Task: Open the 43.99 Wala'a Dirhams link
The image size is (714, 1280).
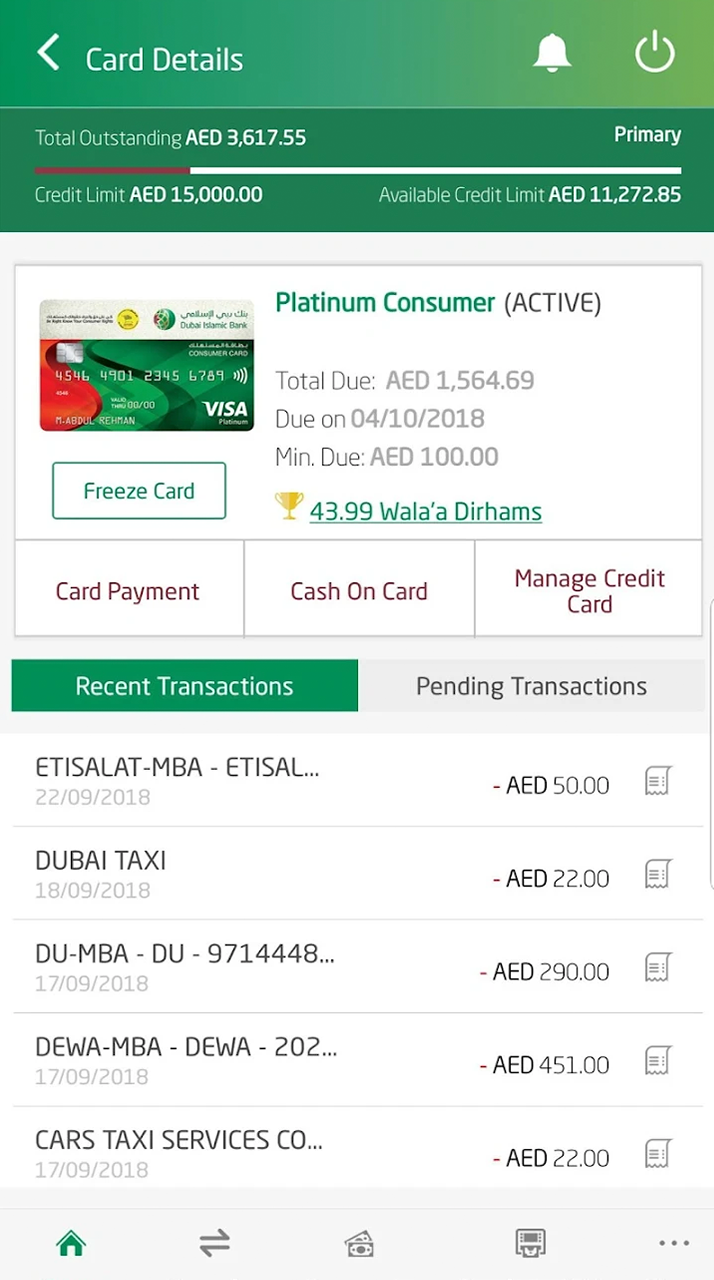Action: pos(425,512)
